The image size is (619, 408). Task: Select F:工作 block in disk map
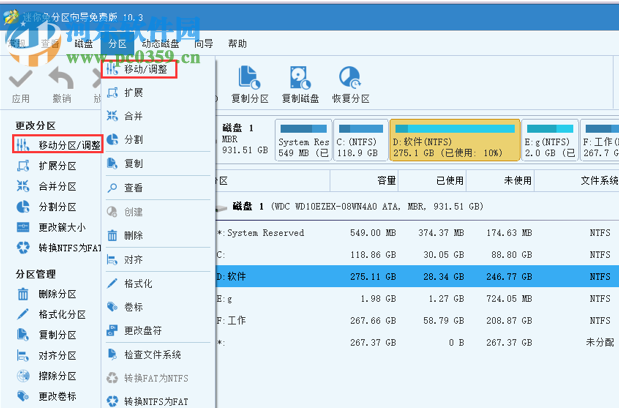pos(600,140)
